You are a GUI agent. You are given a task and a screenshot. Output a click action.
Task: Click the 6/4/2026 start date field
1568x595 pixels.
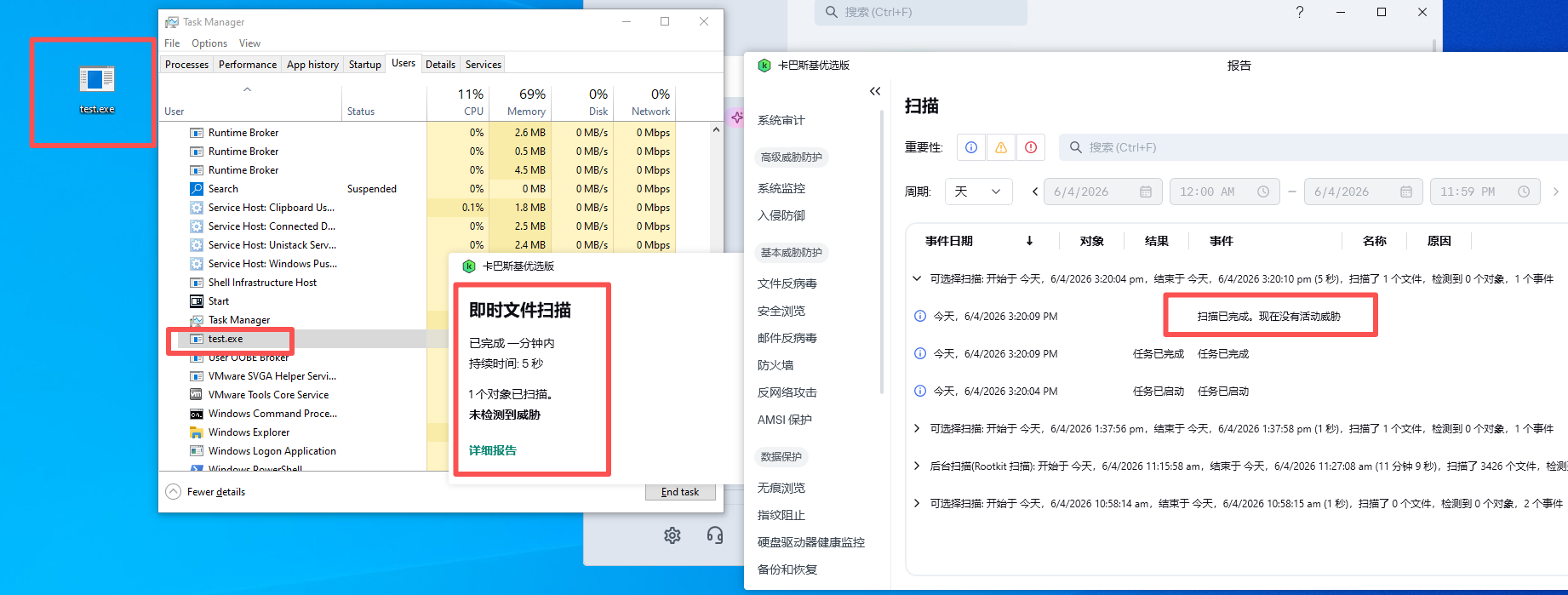[1102, 192]
